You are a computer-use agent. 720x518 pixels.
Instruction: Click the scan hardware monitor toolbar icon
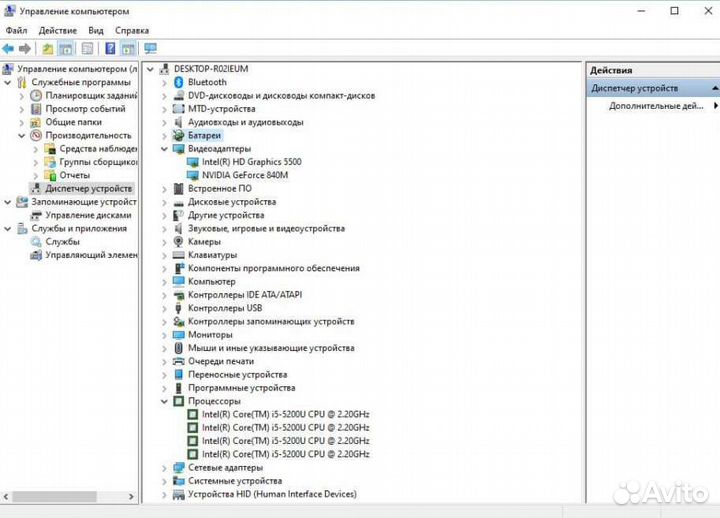150,49
